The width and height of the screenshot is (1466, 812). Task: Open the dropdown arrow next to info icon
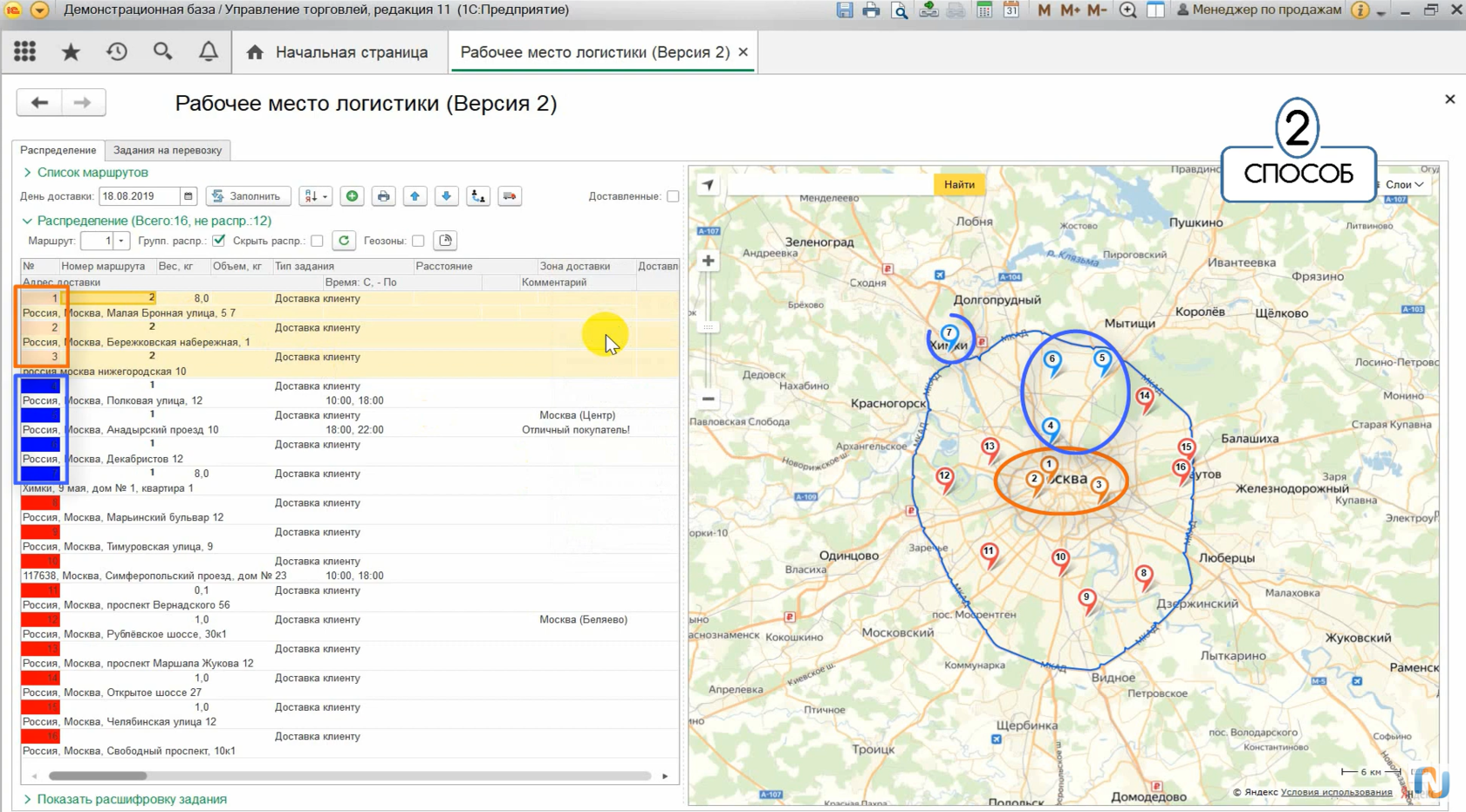coord(1380,11)
